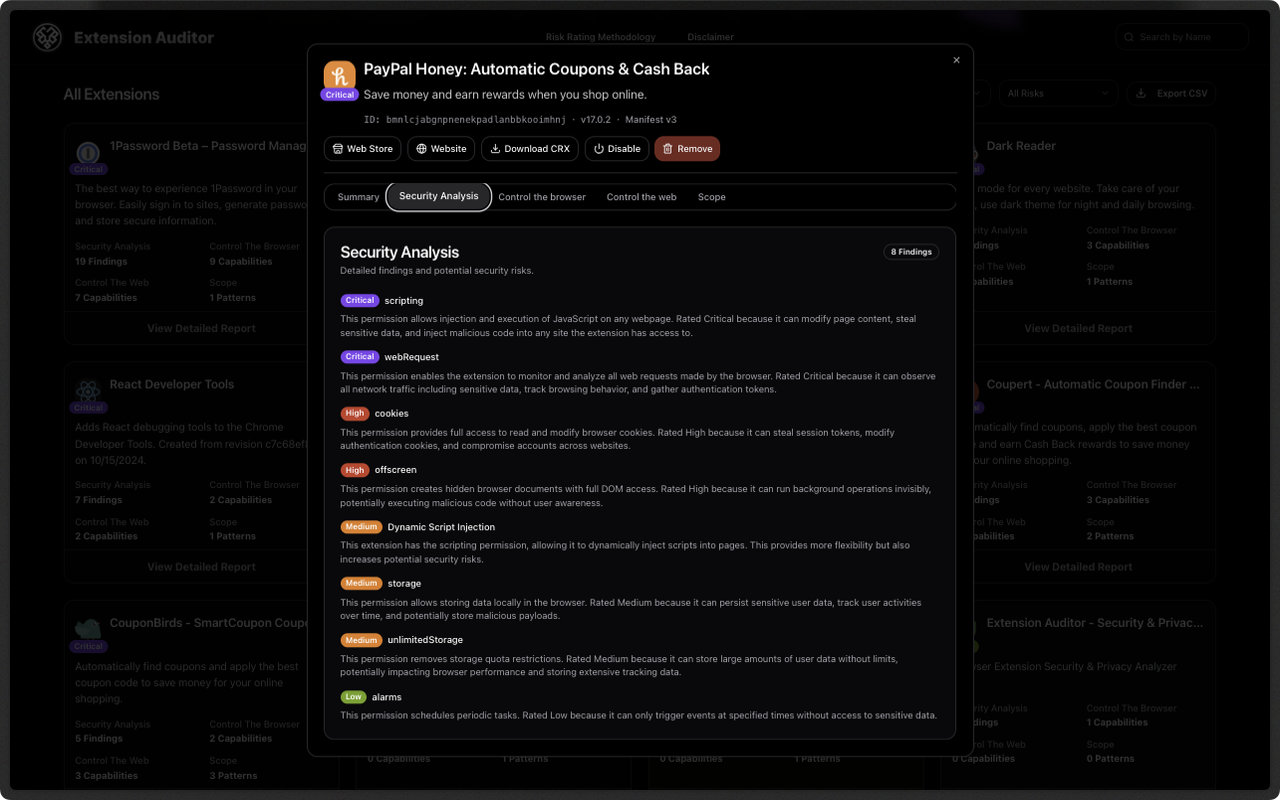Close the PayPal Honey details dialog
This screenshot has height=800, width=1280.
pyautogui.click(x=956, y=60)
